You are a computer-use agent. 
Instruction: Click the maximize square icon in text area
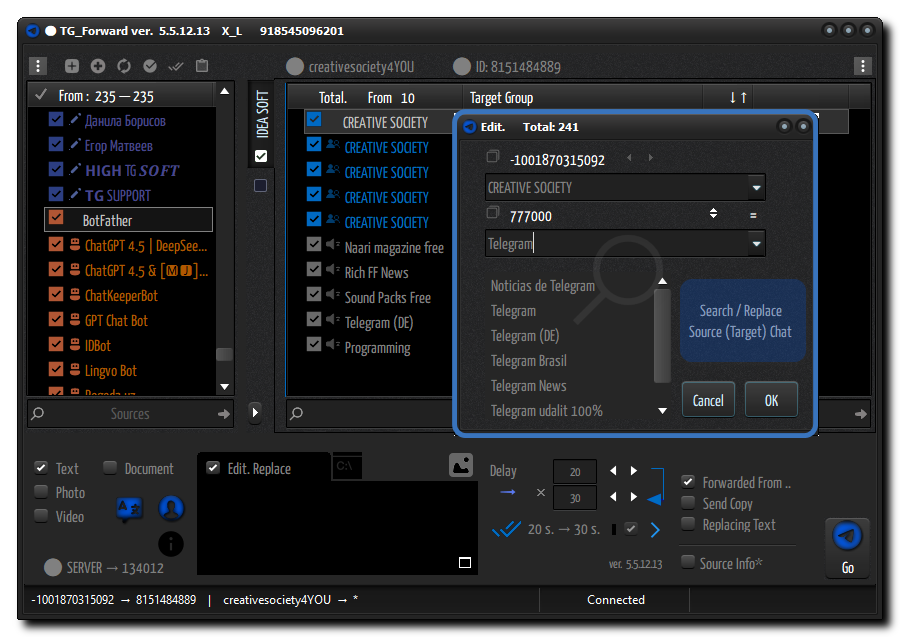click(465, 562)
